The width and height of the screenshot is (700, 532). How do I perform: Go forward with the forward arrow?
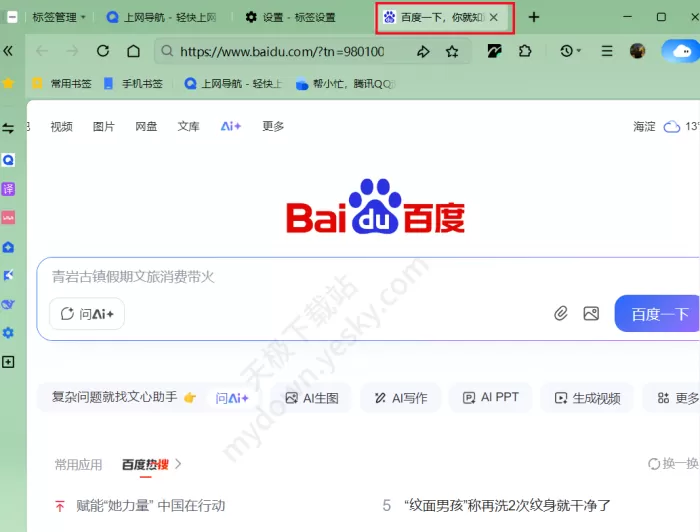tap(72, 51)
